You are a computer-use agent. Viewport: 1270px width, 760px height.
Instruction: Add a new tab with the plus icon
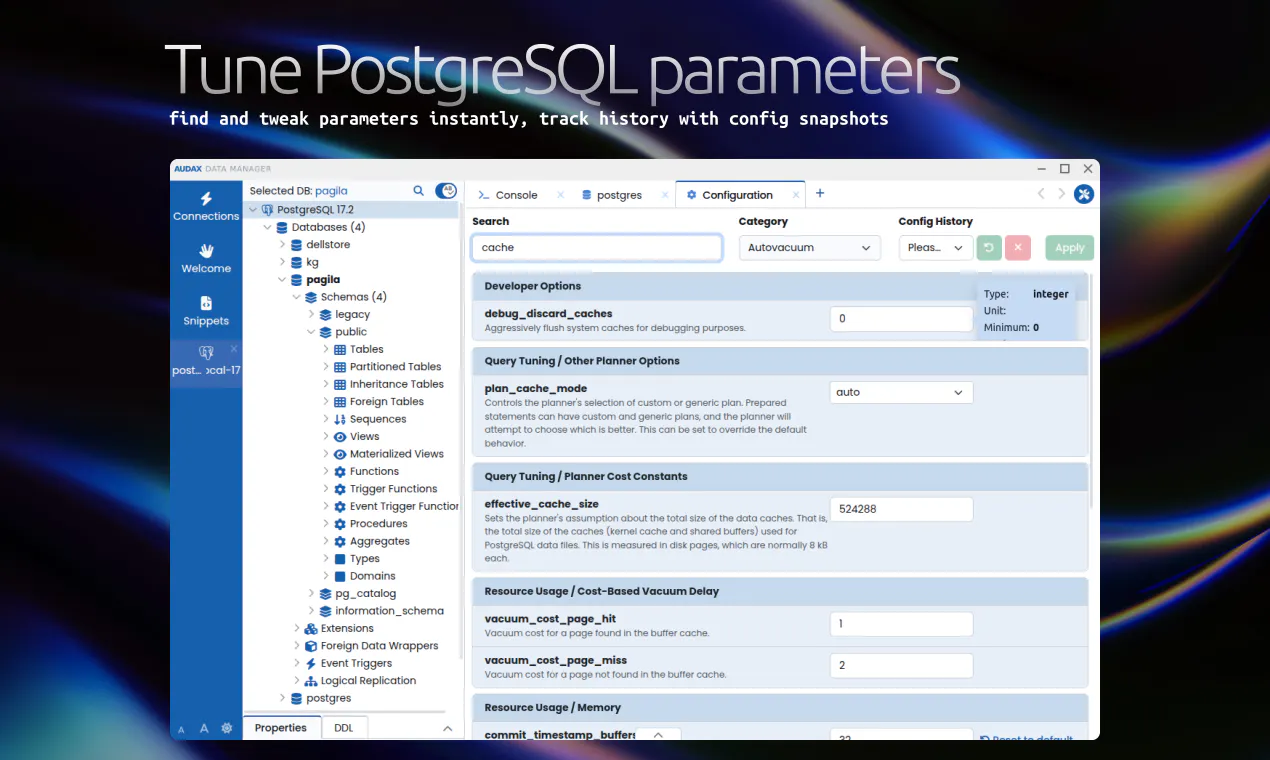coord(820,193)
